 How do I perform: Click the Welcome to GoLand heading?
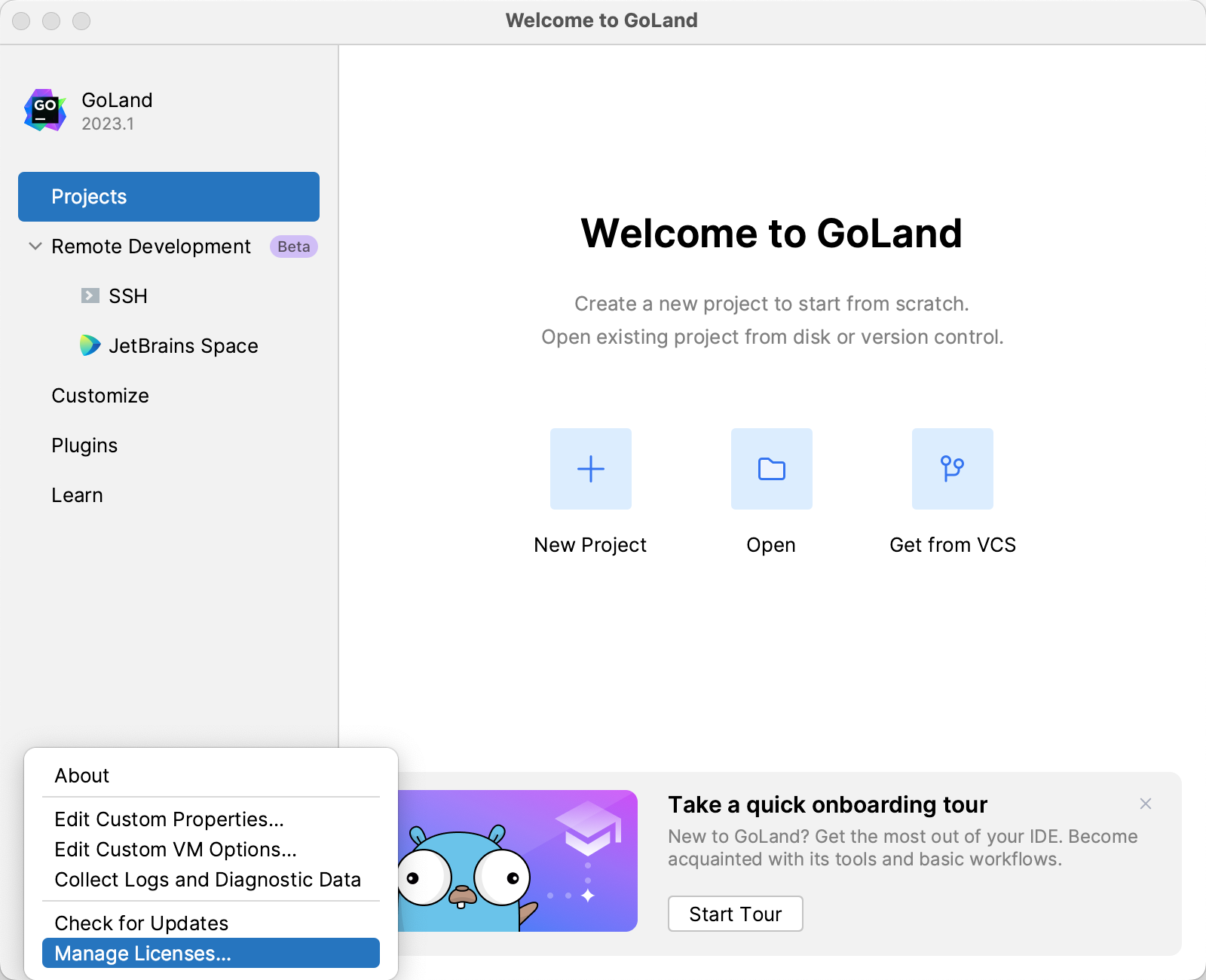point(772,233)
